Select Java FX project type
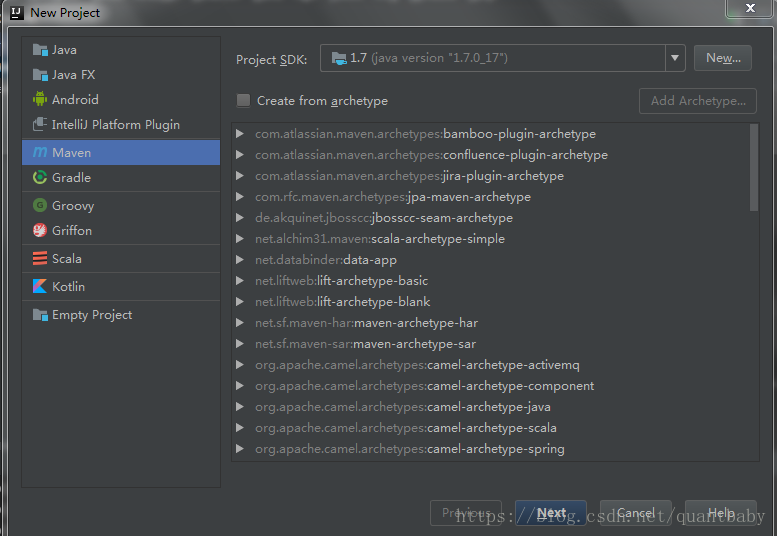This screenshot has height=536, width=777. pos(121,74)
